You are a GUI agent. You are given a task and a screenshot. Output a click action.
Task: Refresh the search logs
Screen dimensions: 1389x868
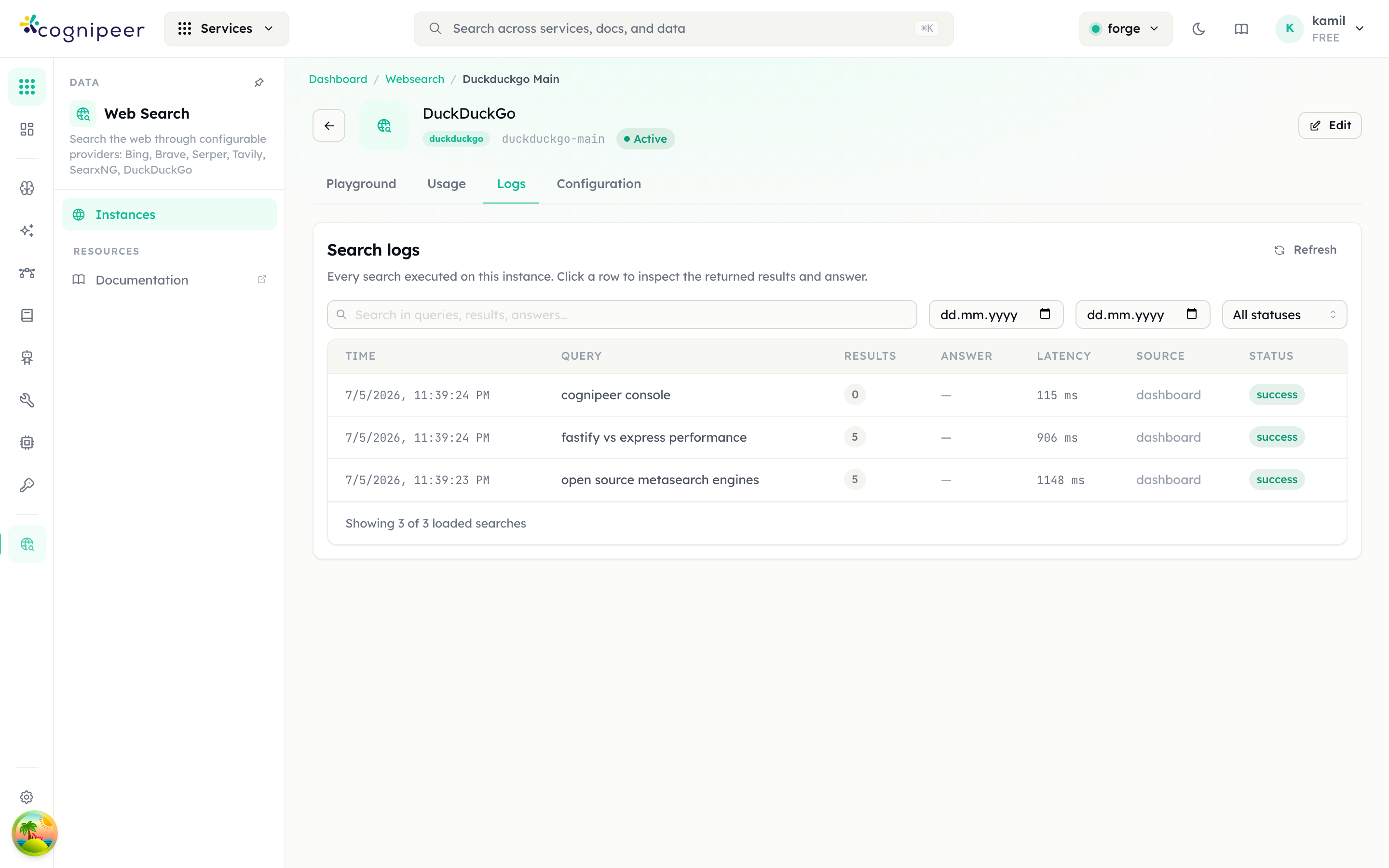pyautogui.click(x=1305, y=250)
